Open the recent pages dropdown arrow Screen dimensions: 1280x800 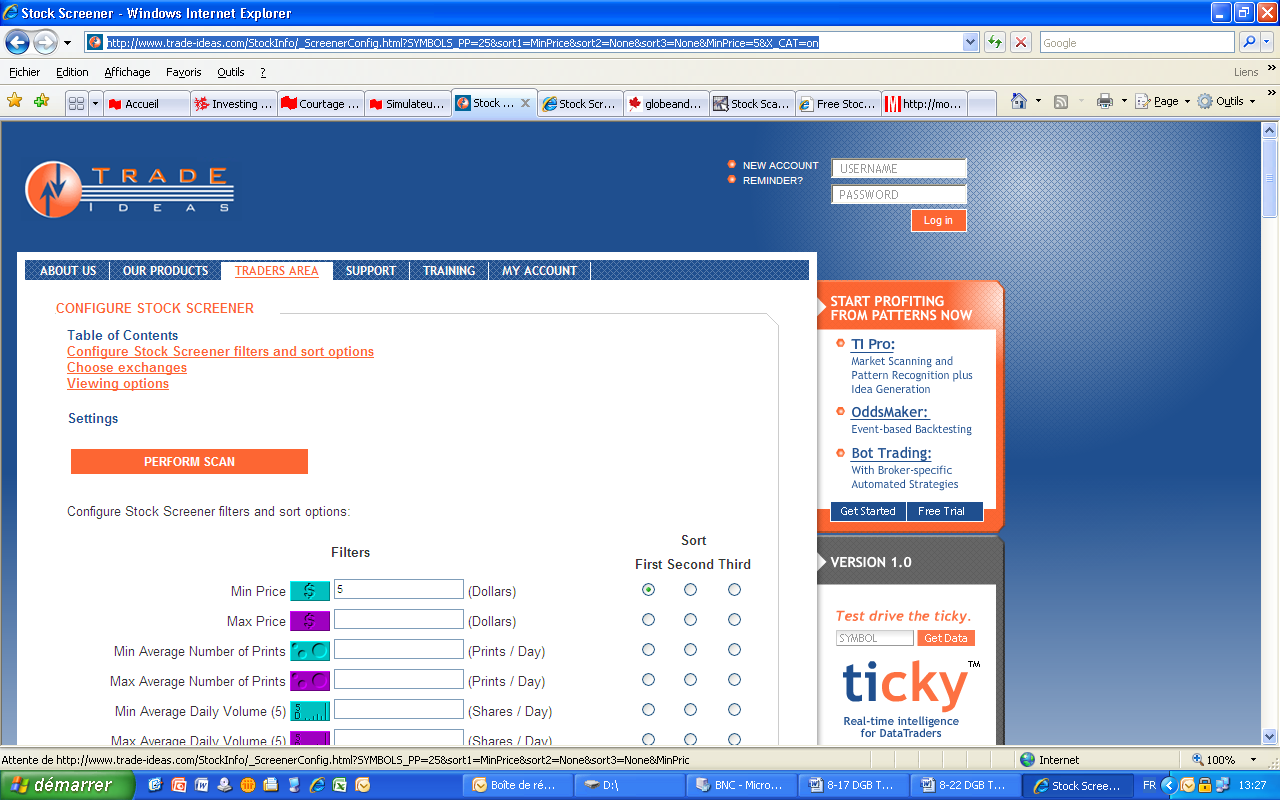click(x=67, y=43)
